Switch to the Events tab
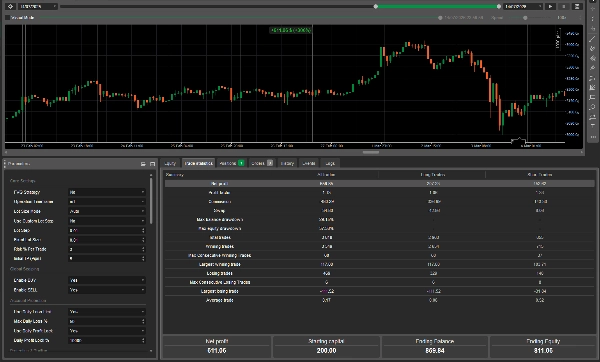600x362 pixels. point(309,163)
